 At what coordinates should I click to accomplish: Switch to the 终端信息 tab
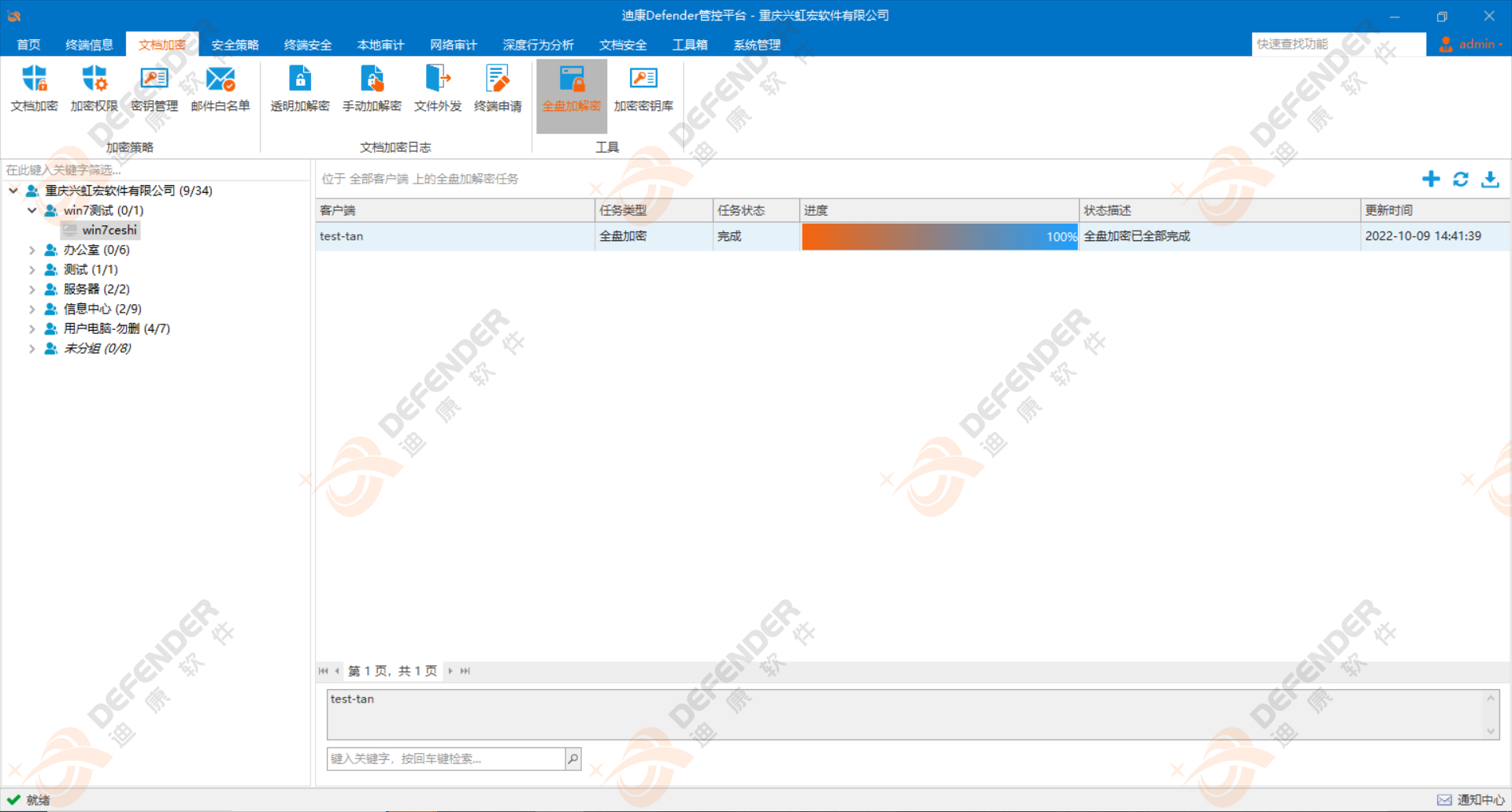(89, 45)
